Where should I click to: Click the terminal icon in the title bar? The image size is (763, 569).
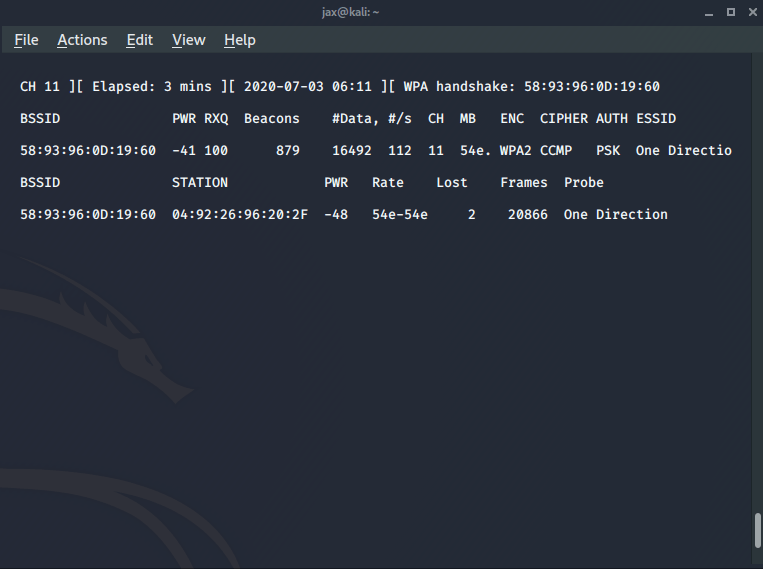coord(11,12)
